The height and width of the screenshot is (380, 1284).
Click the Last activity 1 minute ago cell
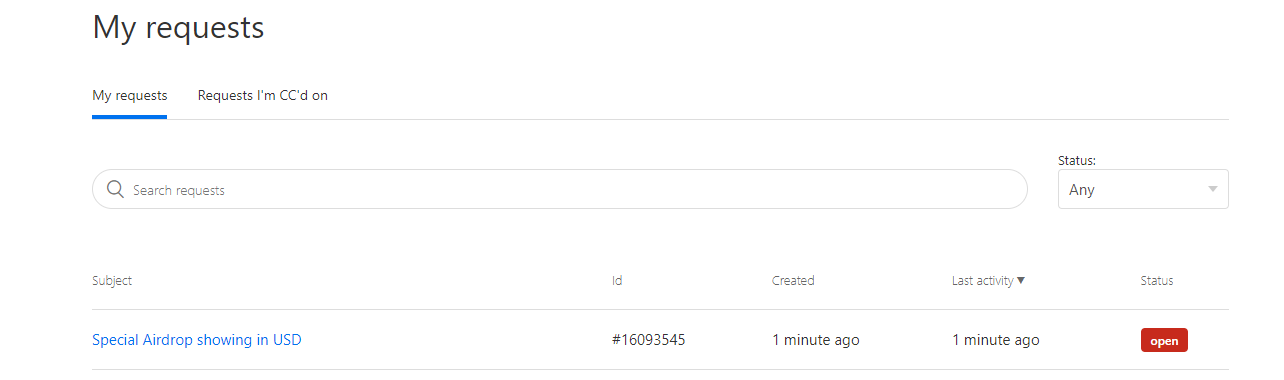[996, 340]
